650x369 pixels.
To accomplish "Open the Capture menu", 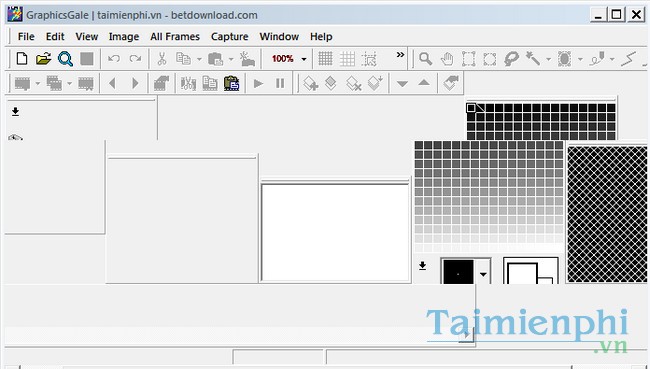I will [x=229, y=36].
